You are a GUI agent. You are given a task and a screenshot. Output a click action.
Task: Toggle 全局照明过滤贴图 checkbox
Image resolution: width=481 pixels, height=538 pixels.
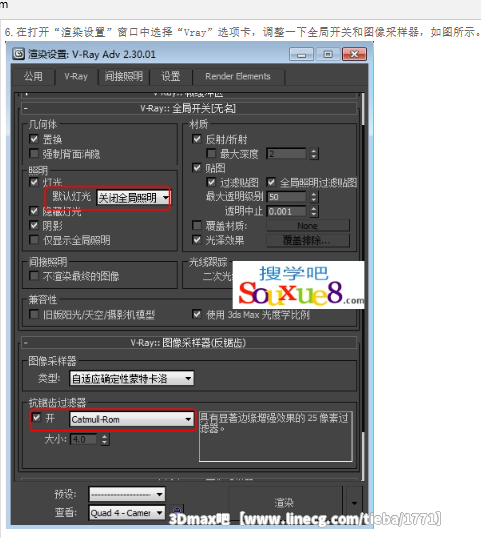271,182
